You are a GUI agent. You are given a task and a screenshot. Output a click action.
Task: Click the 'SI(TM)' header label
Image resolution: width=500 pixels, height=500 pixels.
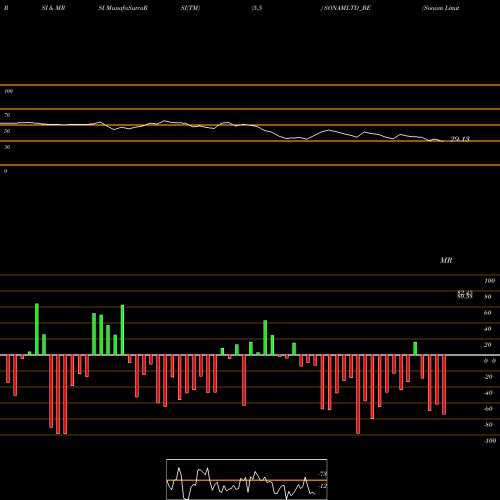pos(190,8)
